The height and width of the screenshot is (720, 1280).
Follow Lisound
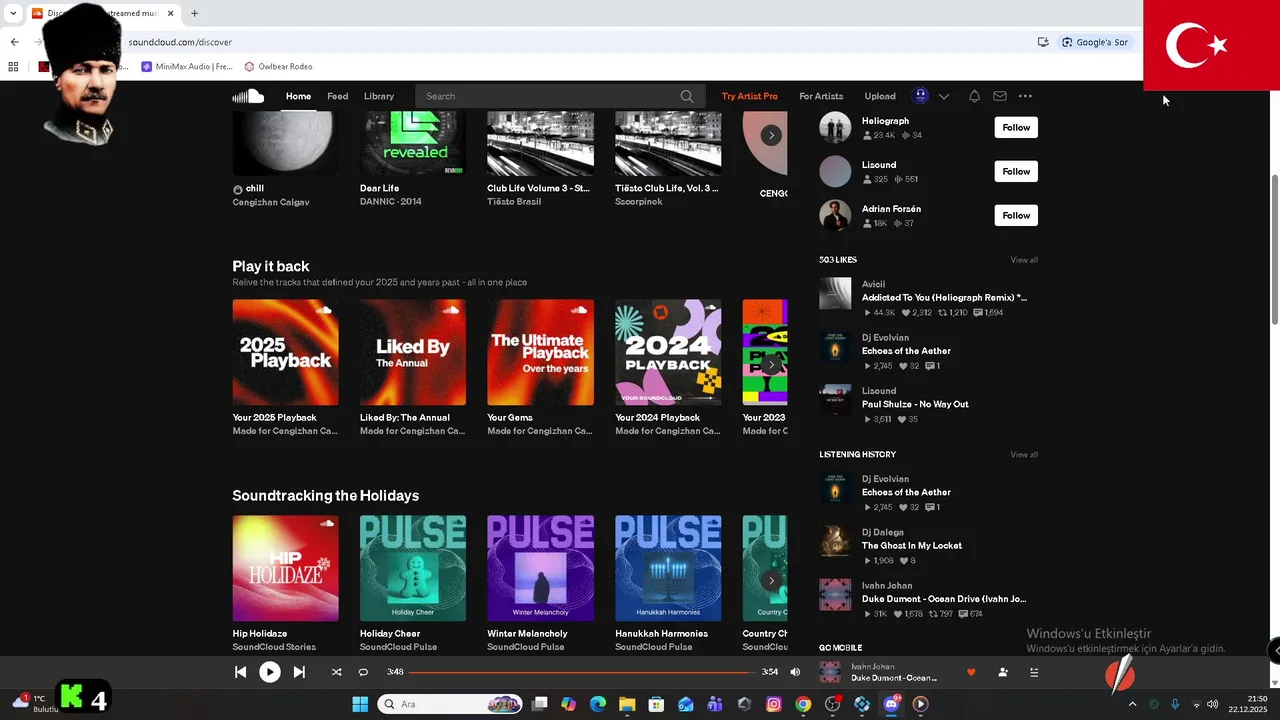click(x=1016, y=171)
